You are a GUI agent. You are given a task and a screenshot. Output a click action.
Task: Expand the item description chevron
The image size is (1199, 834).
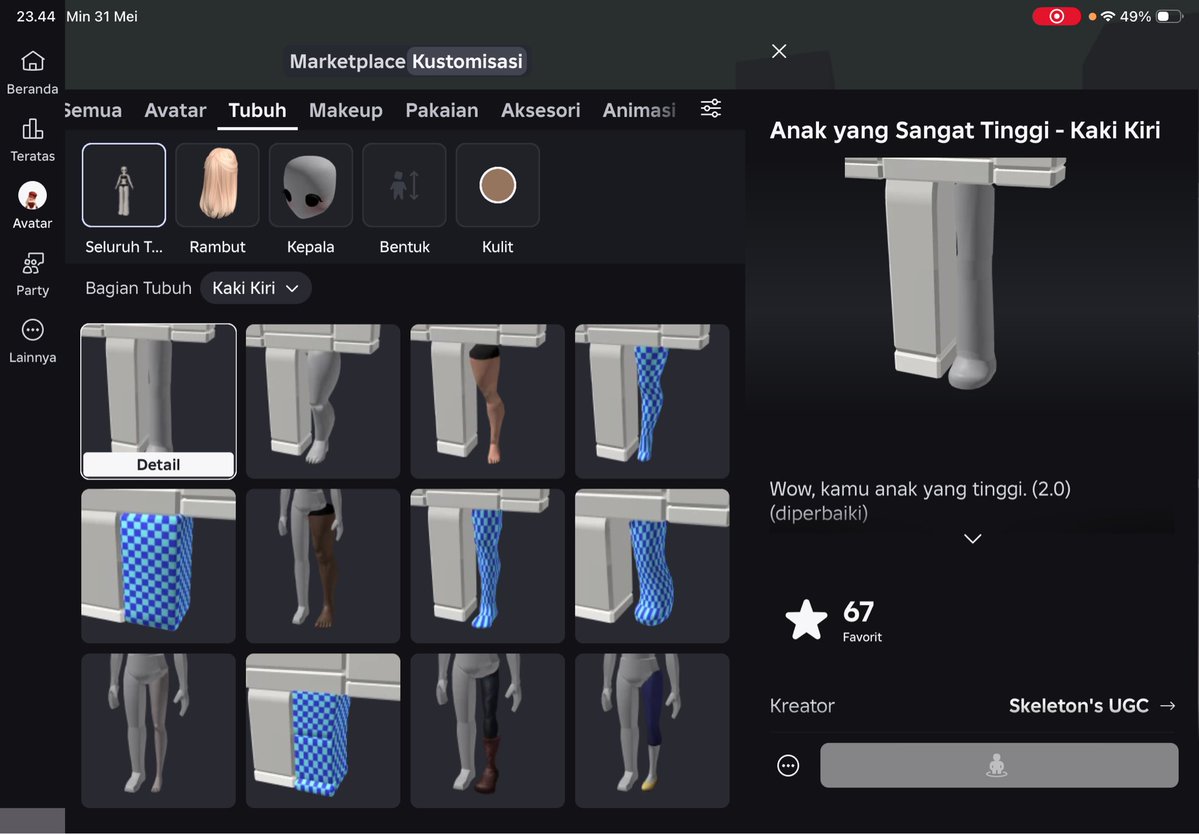tap(973, 538)
